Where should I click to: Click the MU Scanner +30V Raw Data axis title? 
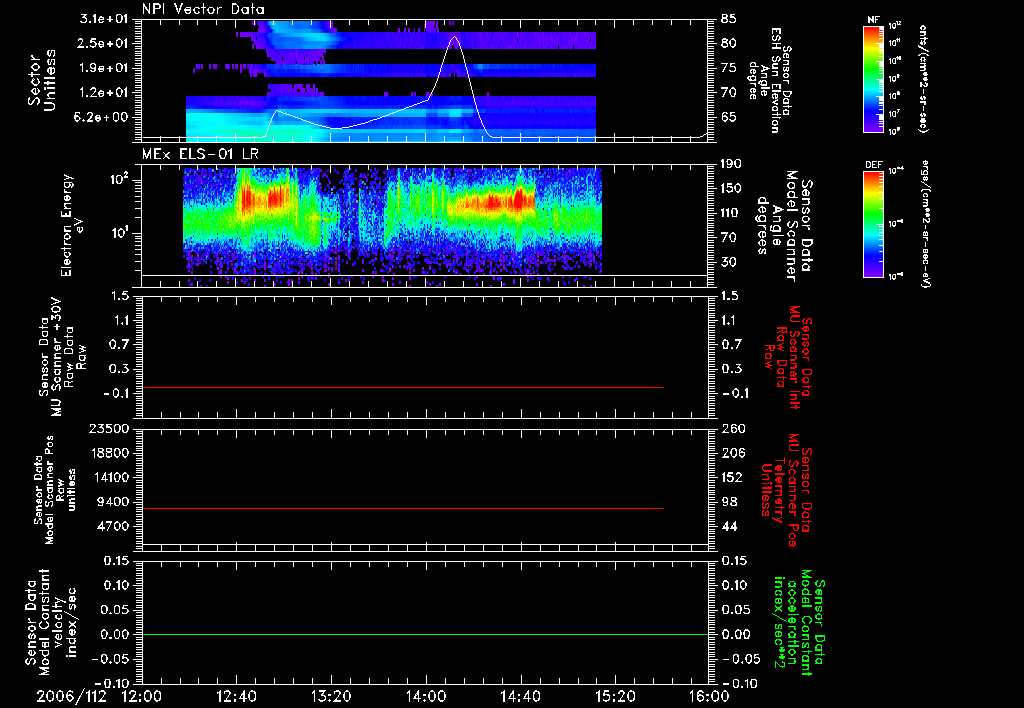(x=63, y=357)
